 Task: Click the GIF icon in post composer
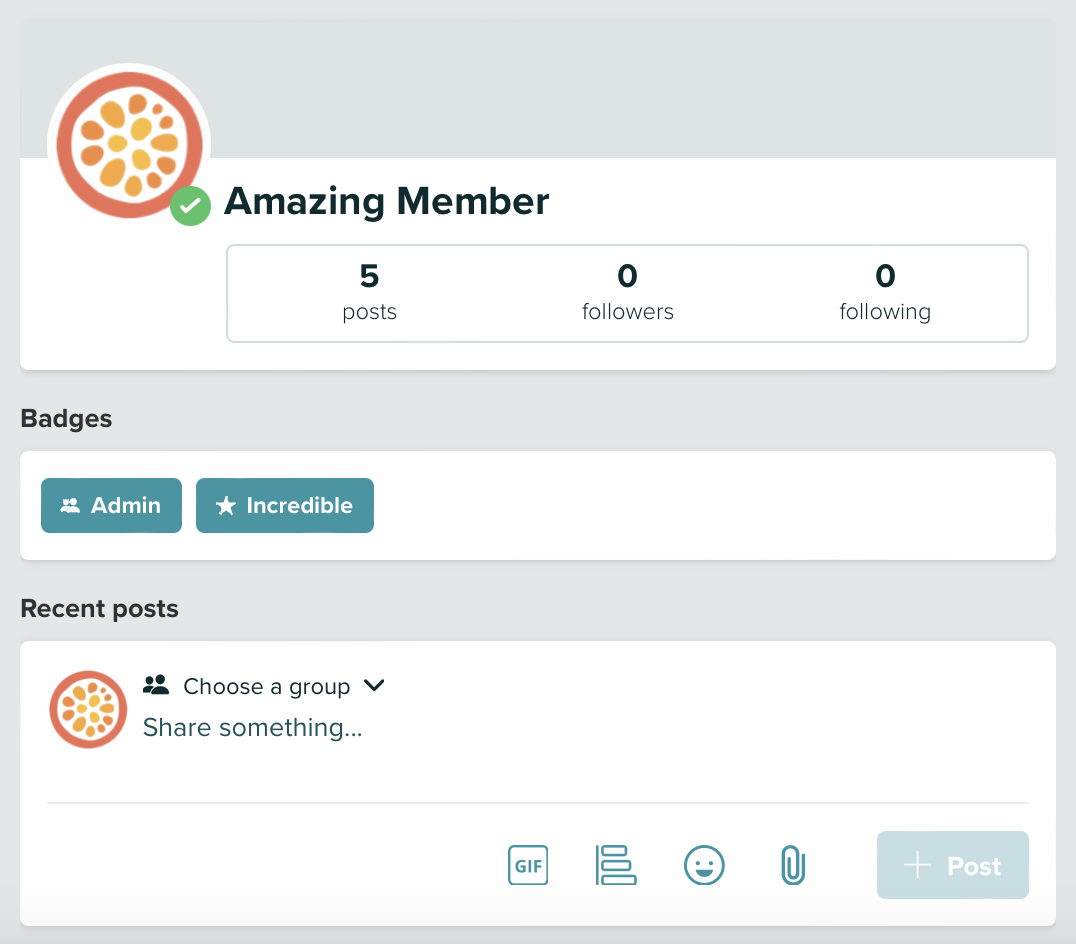528,865
